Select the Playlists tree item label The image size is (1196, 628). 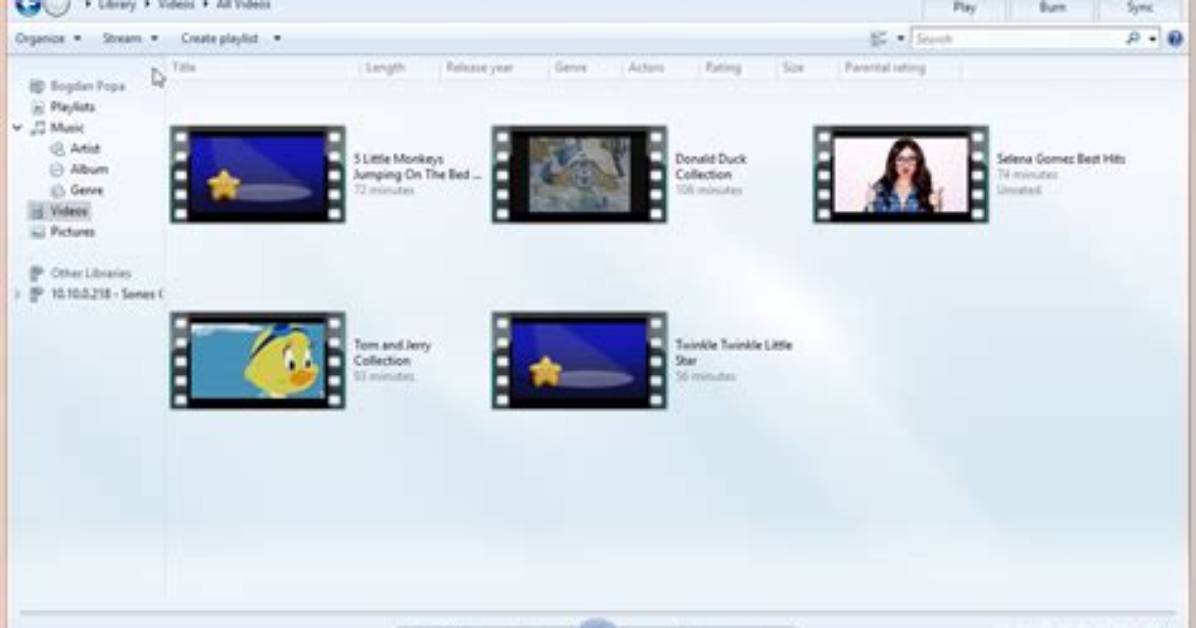[72, 108]
